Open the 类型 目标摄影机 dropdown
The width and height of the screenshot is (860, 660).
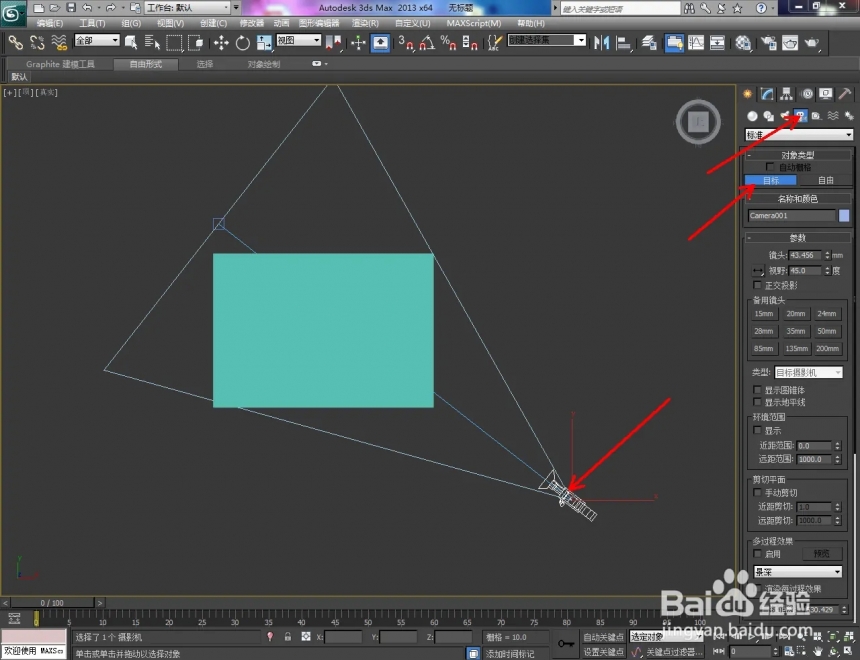[x=808, y=373]
